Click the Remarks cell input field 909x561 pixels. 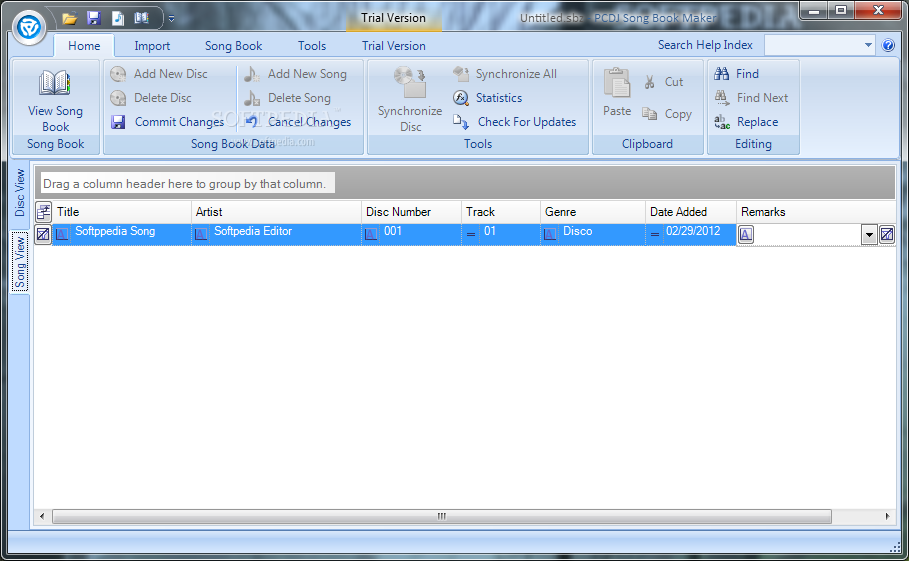tap(807, 235)
